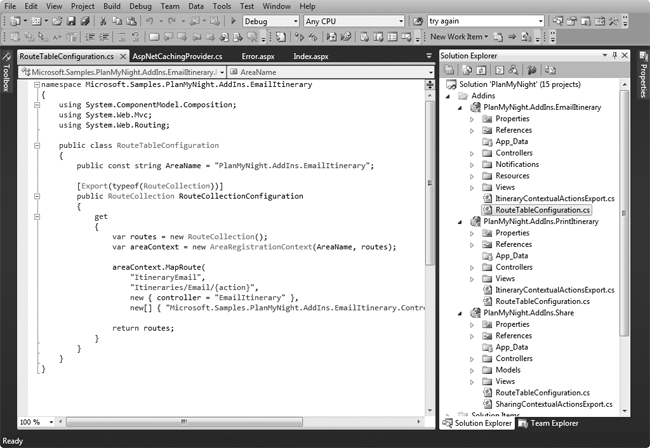Collapse the namespace outlining region in the code

coord(37,85)
